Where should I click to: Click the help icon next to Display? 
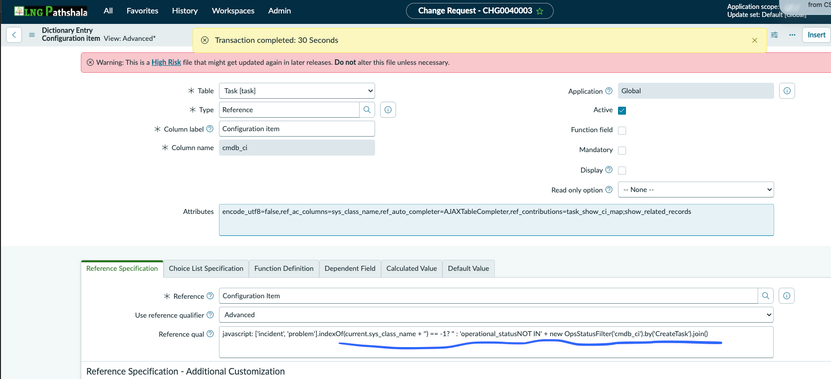(x=609, y=170)
